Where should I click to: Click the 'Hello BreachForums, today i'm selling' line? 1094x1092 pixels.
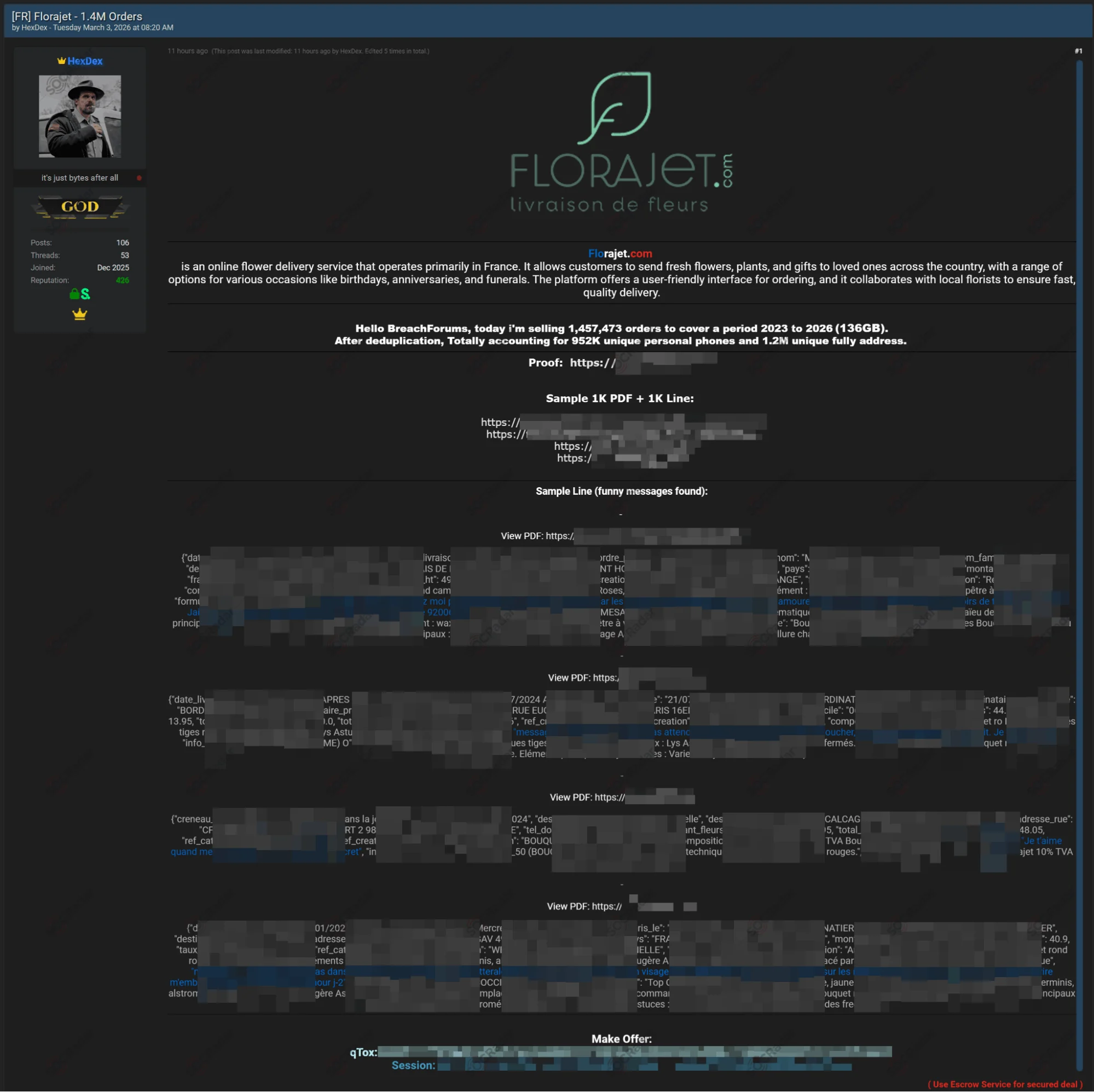point(621,328)
